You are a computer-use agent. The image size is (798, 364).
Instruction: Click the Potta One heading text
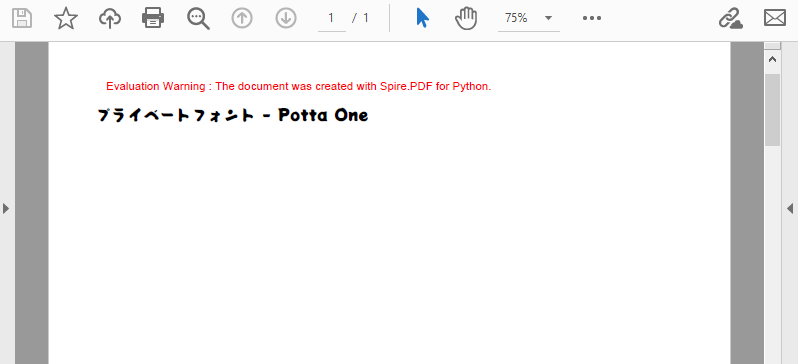coord(233,116)
